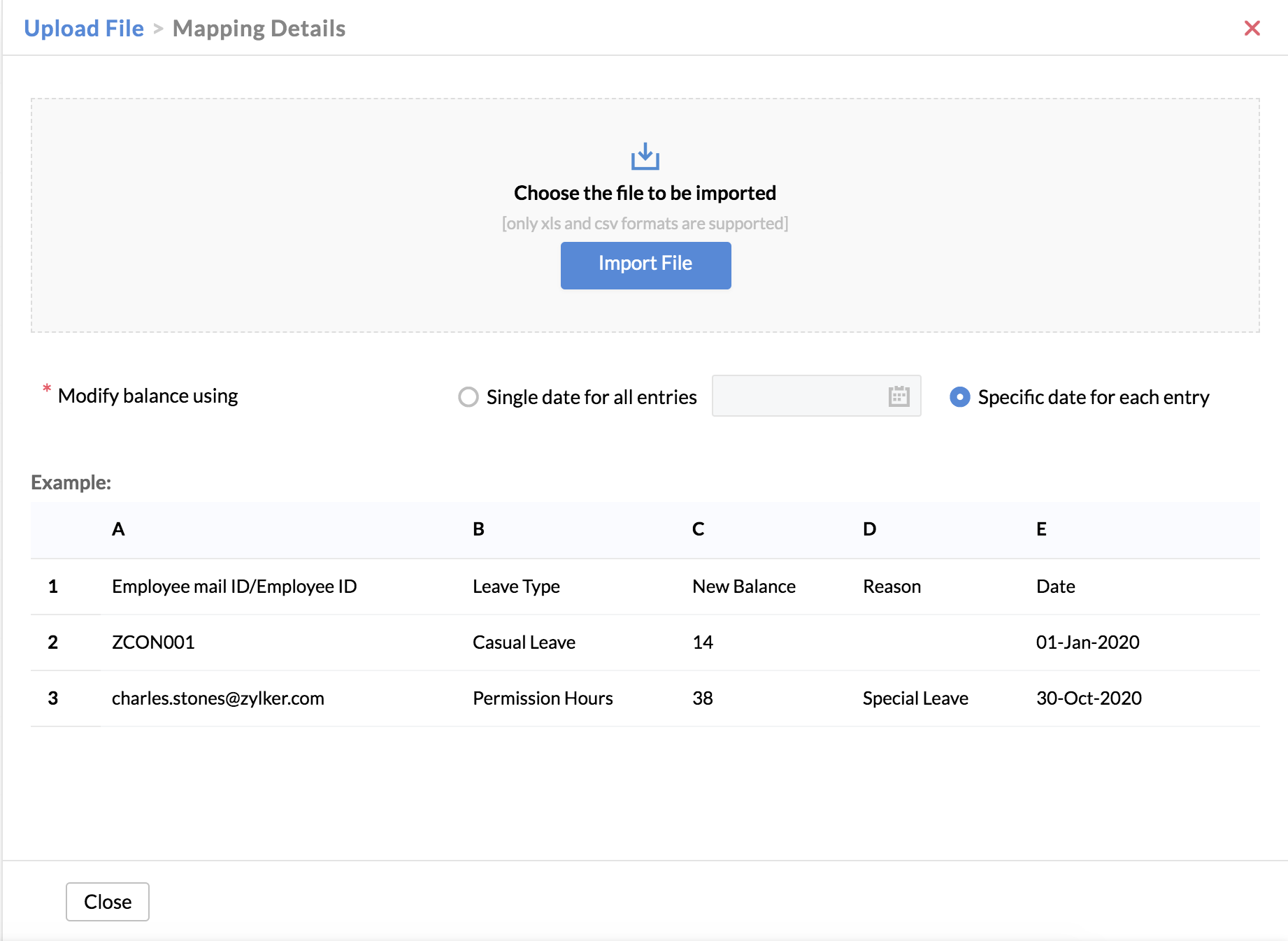Click the ZCON001 employee ID cell
1288x941 pixels.
(153, 642)
